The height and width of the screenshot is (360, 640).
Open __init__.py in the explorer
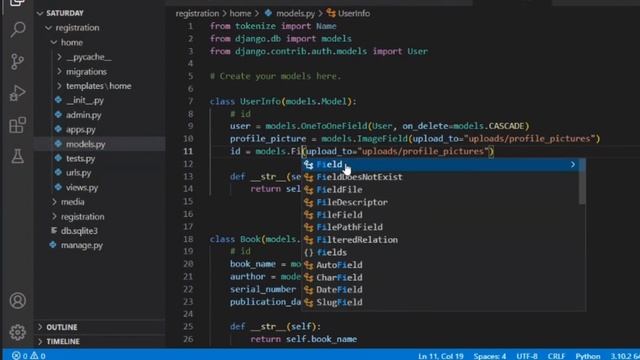[85, 100]
